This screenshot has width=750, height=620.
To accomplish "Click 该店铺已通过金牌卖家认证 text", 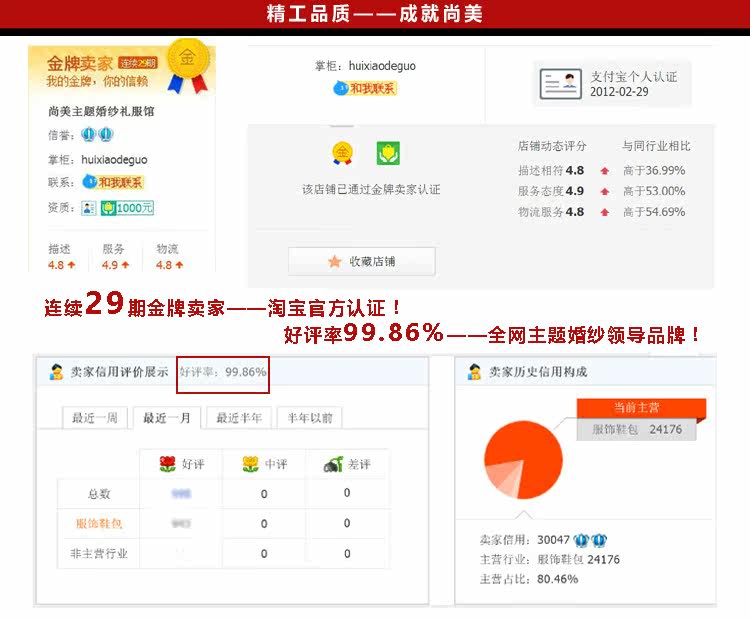I will (x=371, y=189).
